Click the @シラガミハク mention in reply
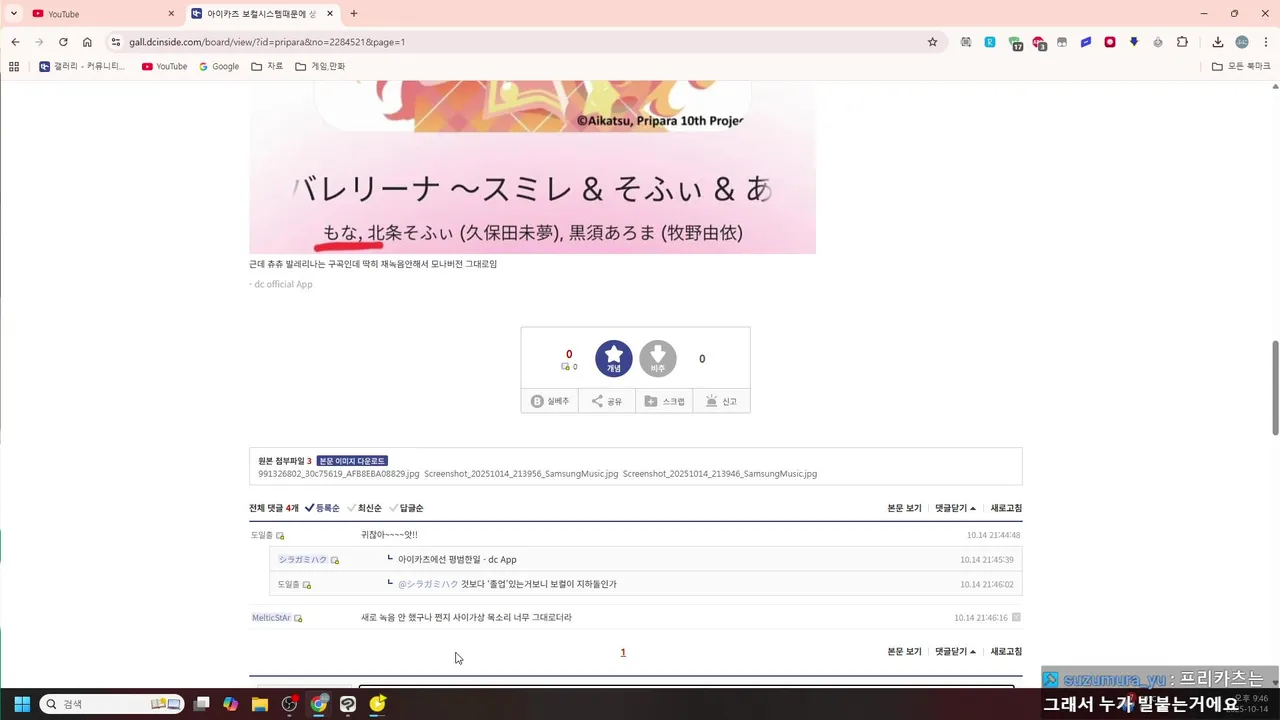This screenshot has width=1280, height=720. coord(428,584)
